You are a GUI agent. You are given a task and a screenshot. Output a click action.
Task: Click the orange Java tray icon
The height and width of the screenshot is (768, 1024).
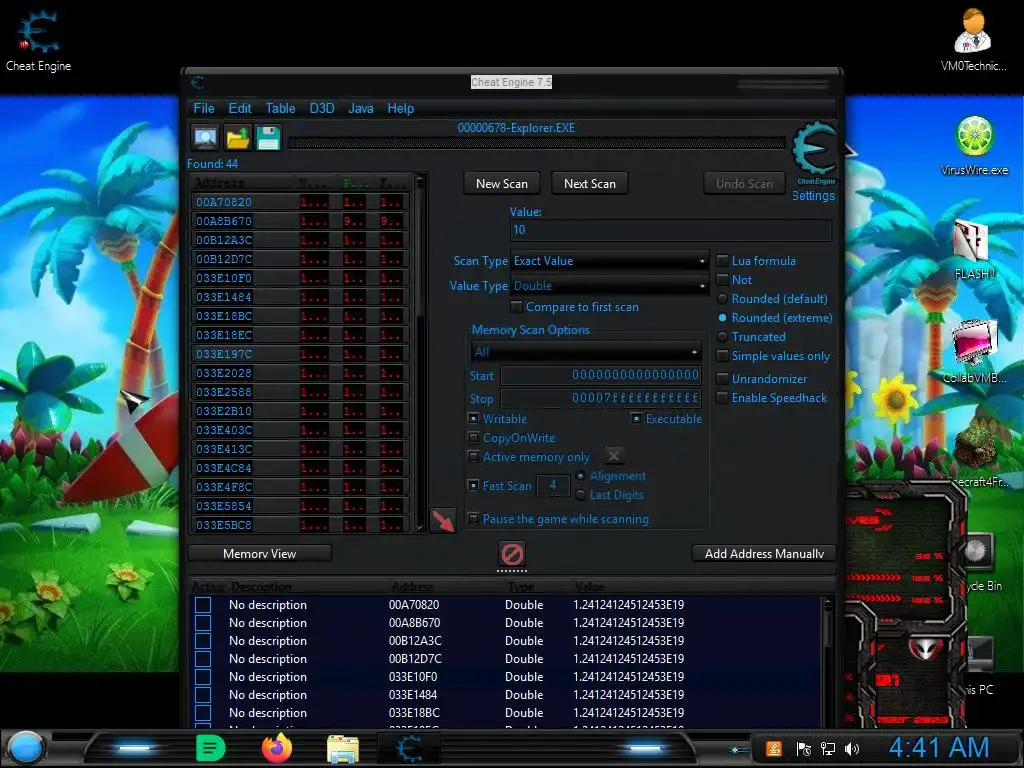coord(774,749)
